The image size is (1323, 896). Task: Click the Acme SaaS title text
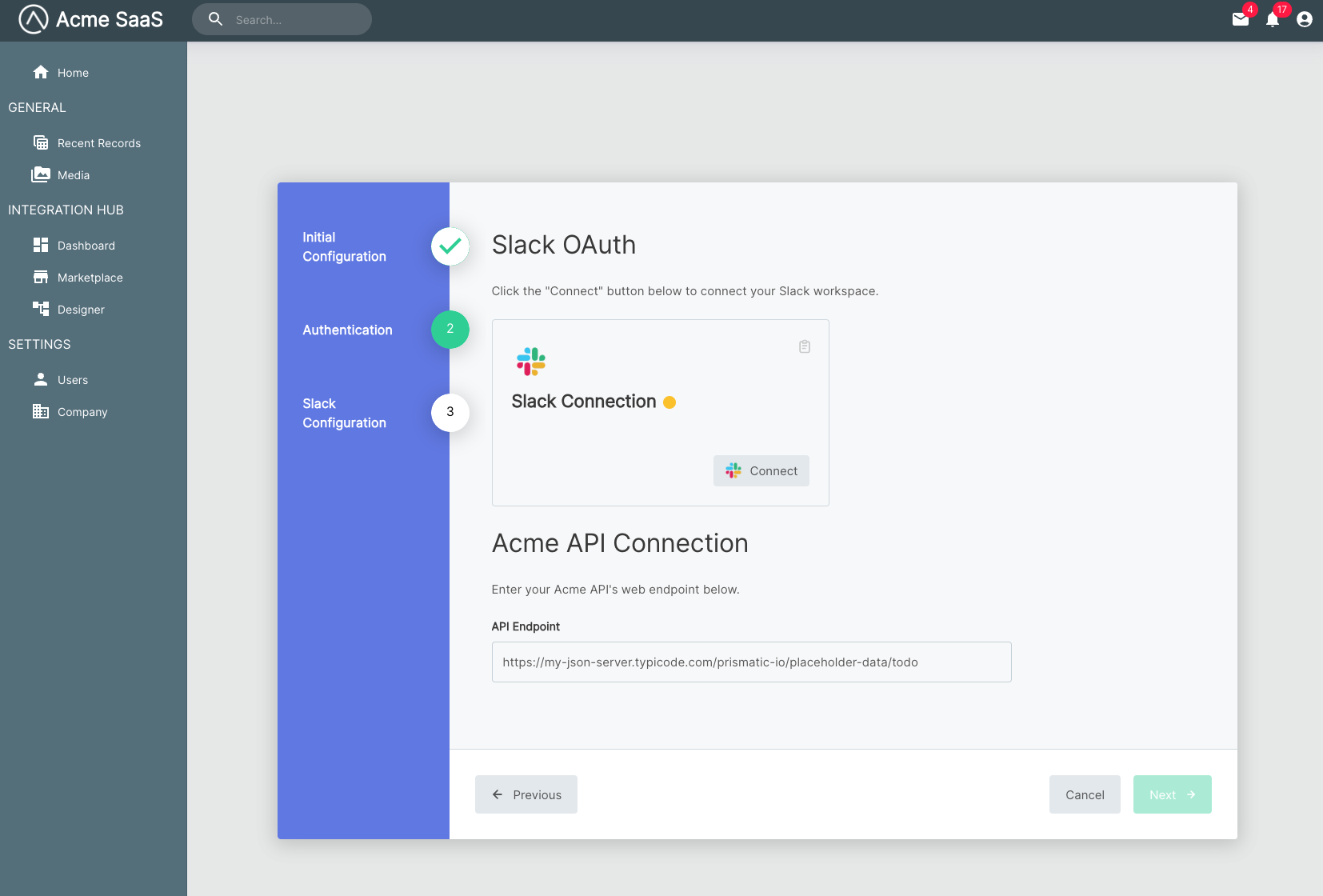click(110, 19)
